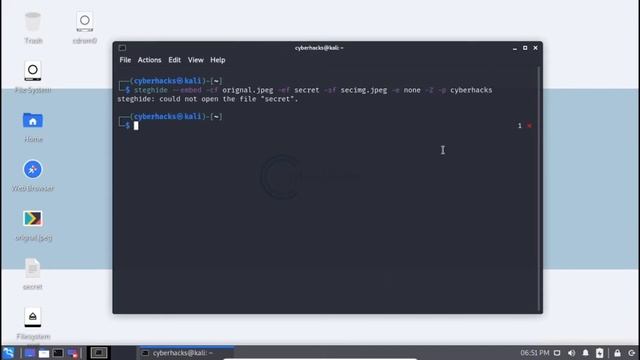Select the secret file on desktop
This screenshot has width=640, height=360.
(x=33, y=274)
